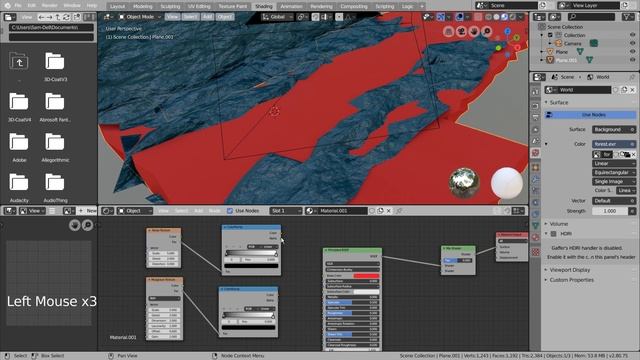
Task: Click the perspective/orthographic toggle icon
Action: [x=449, y=31]
